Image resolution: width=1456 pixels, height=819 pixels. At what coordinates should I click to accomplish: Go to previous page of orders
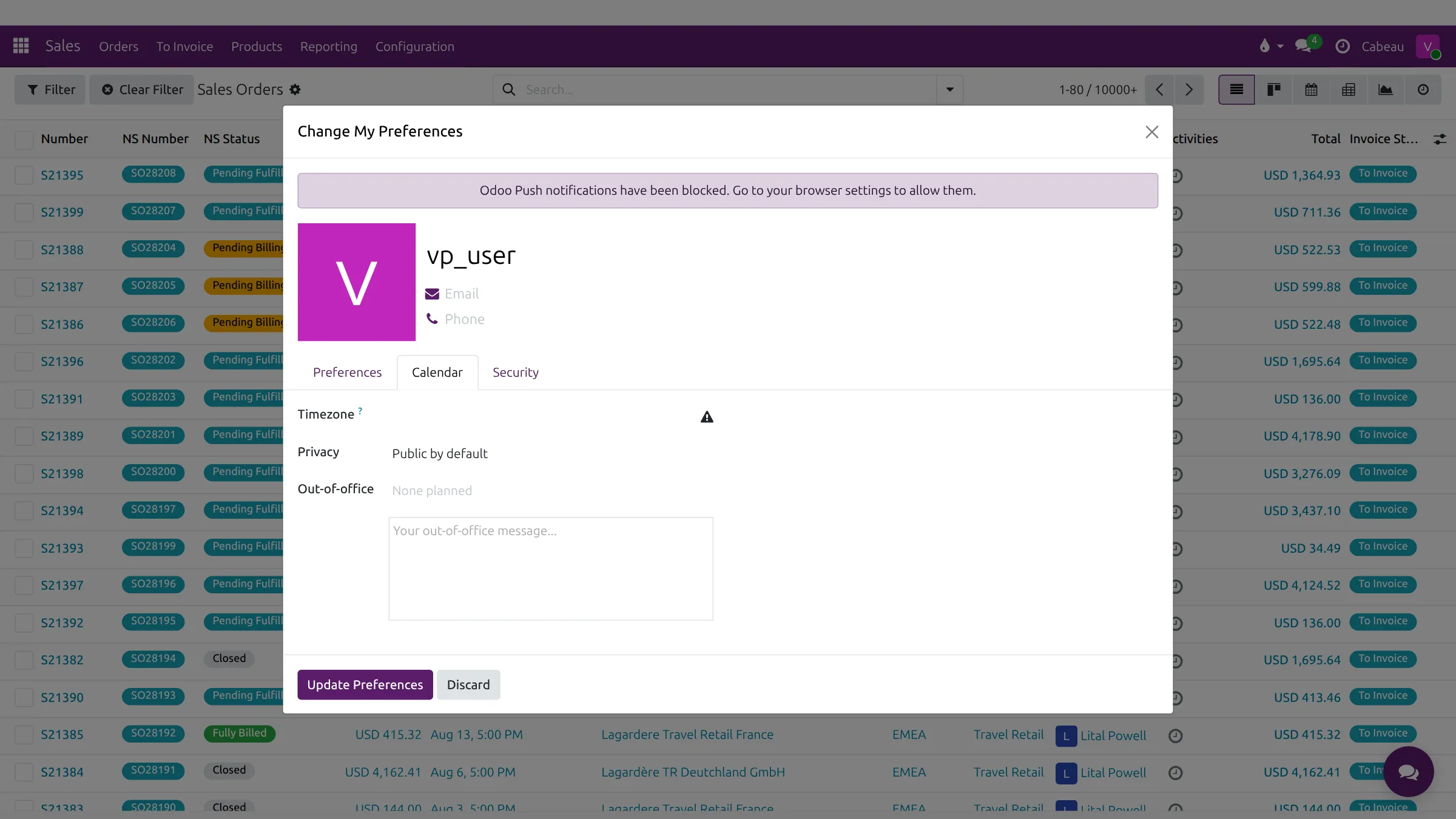[x=1159, y=90]
